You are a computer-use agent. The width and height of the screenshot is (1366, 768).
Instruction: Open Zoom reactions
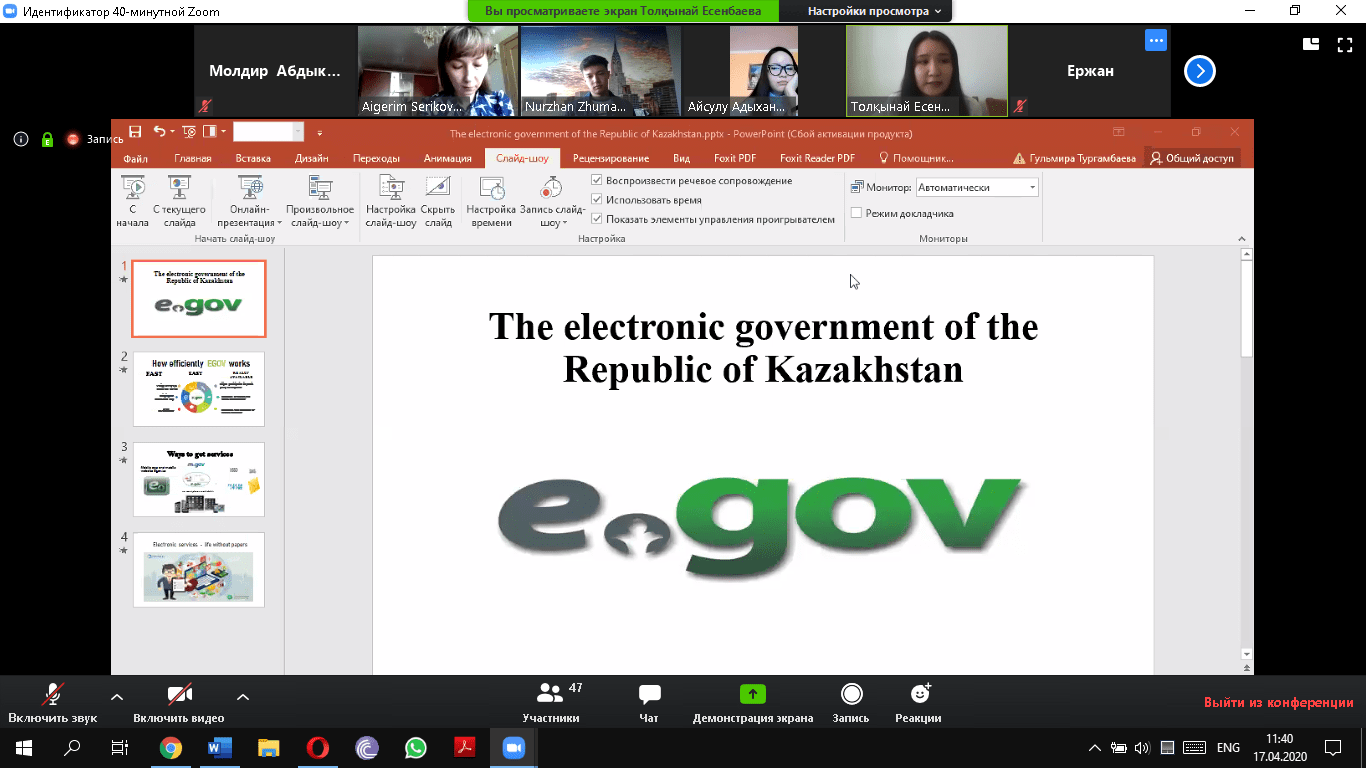[x=918, y=704]
